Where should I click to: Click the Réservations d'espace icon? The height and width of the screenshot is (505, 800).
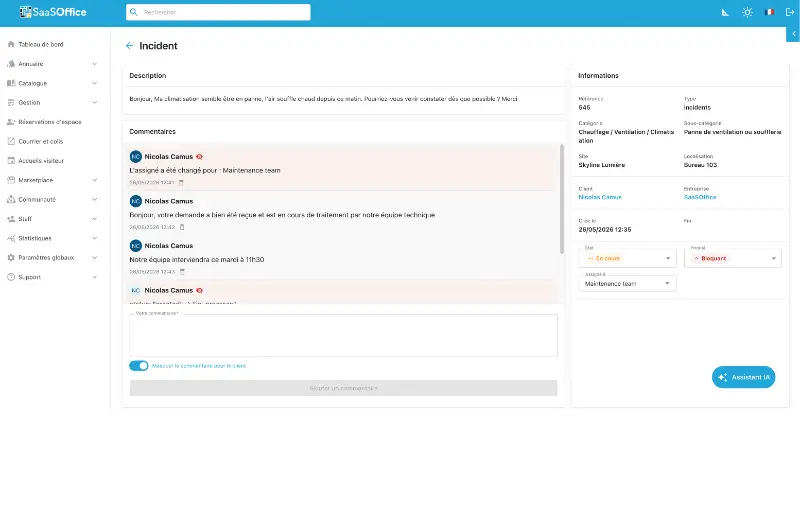click(11, 122)
